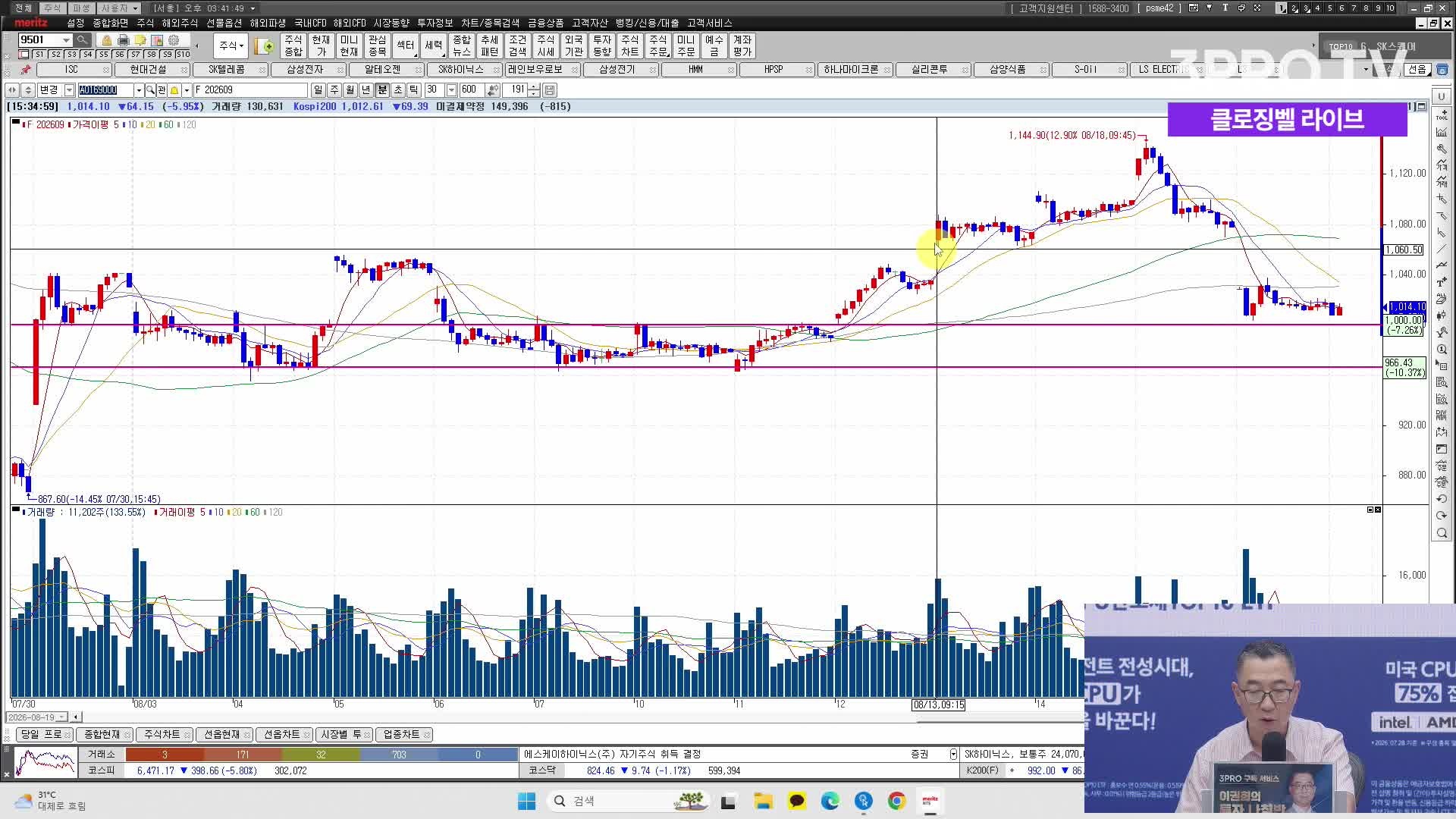The width and height of the screenshot is (1456, 819).
Task: Select the trend line drawing tool
Action: pyautogui.click(x=1442, y=249)
